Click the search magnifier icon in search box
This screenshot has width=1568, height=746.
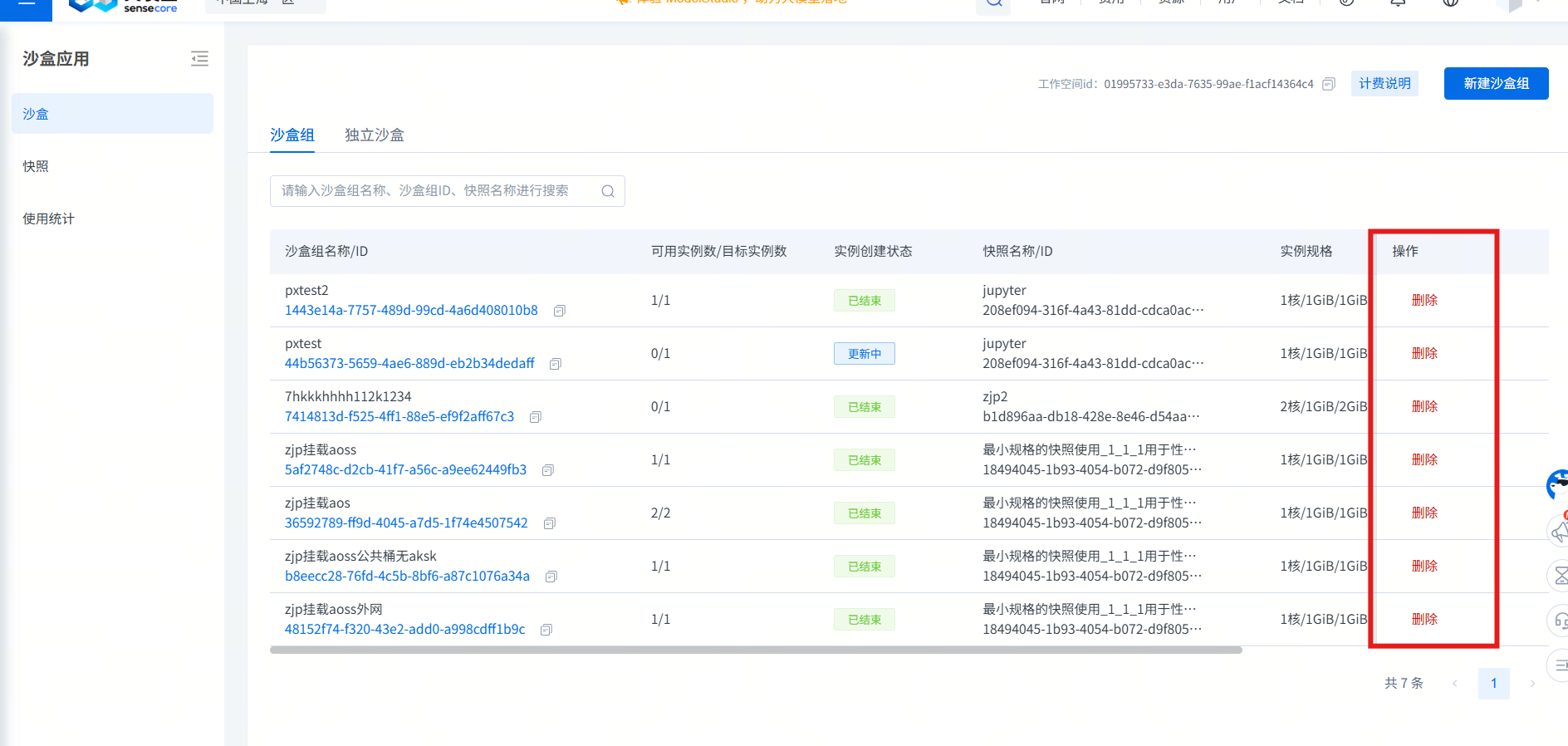point(608,191)
